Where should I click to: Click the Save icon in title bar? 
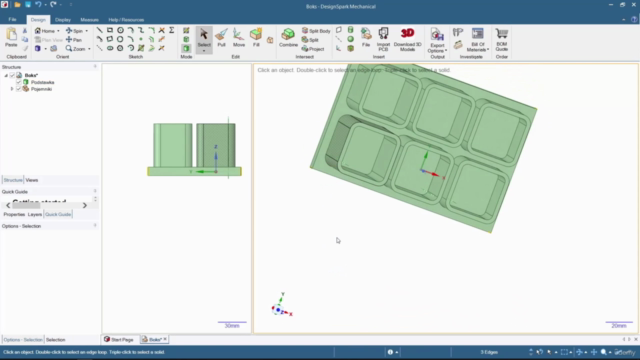(28, 4)
